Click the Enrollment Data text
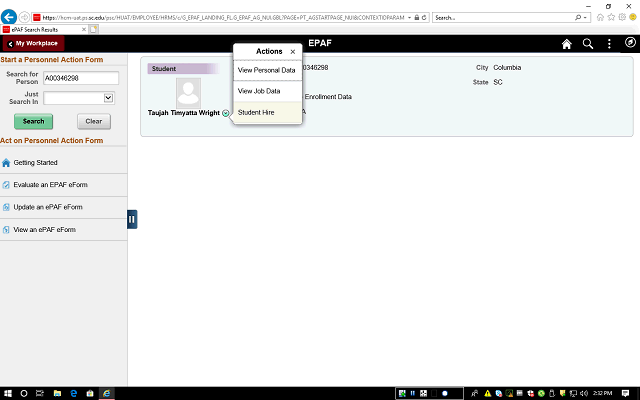Screen dimensions: 640x400 coord(328,97)
